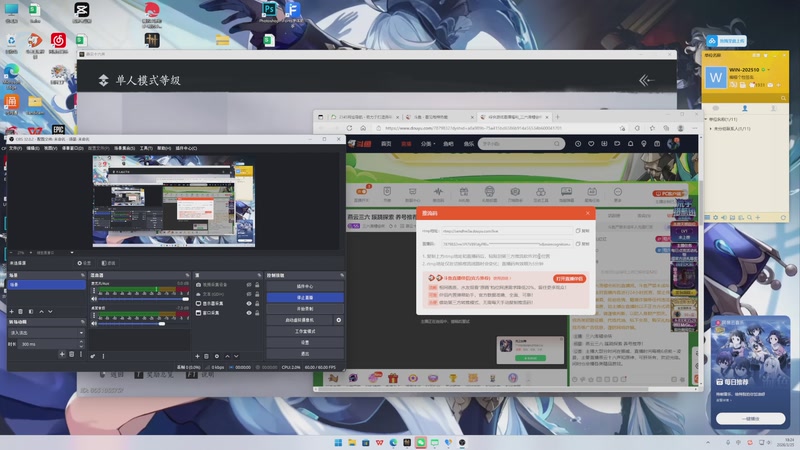This screenshot has width=800, height=450.
Task: Add a scene transition with plus icon
Action: click(62, 354)
